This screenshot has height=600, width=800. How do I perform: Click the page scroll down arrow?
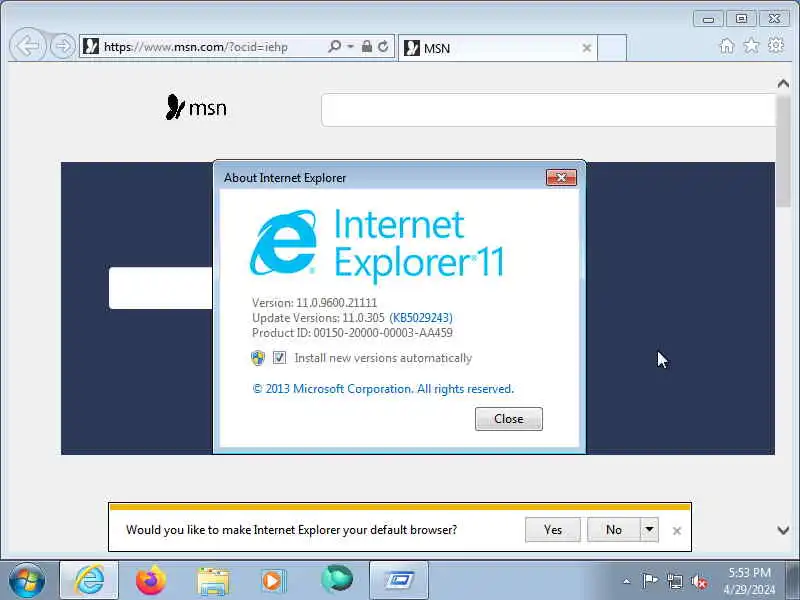tap(783, 530)
